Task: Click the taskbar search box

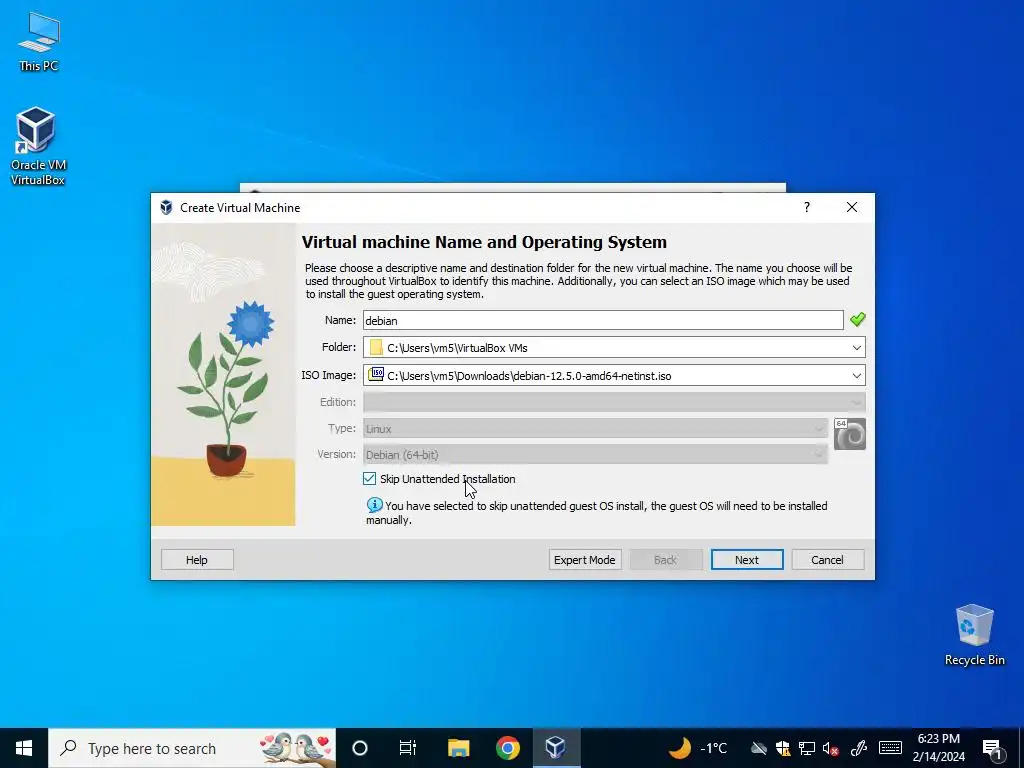Action: [192, 748]
